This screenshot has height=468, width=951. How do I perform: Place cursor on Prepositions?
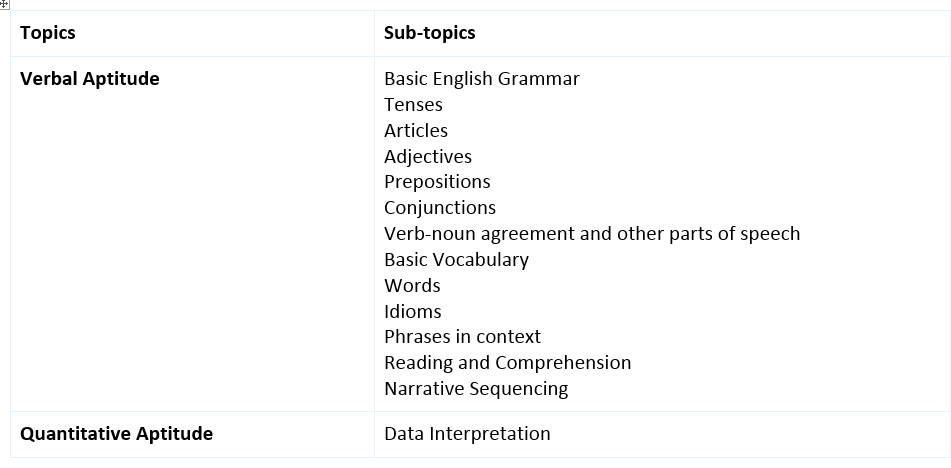(x=437, y=182)
